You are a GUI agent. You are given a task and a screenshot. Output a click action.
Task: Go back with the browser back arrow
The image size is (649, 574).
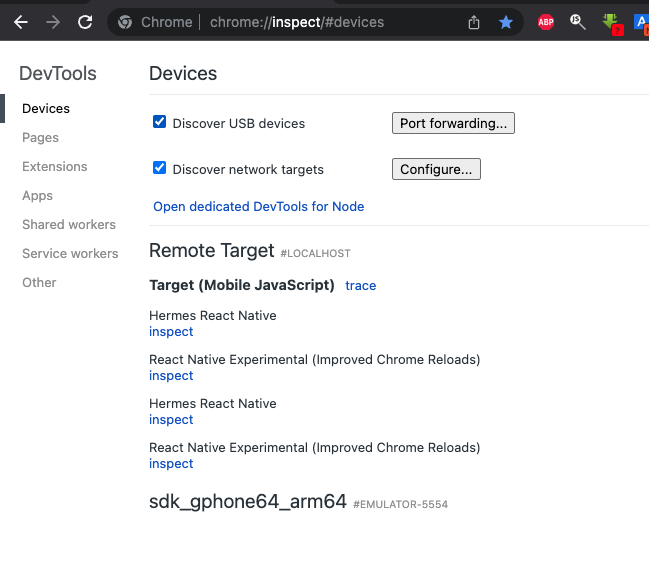point(21,22)
